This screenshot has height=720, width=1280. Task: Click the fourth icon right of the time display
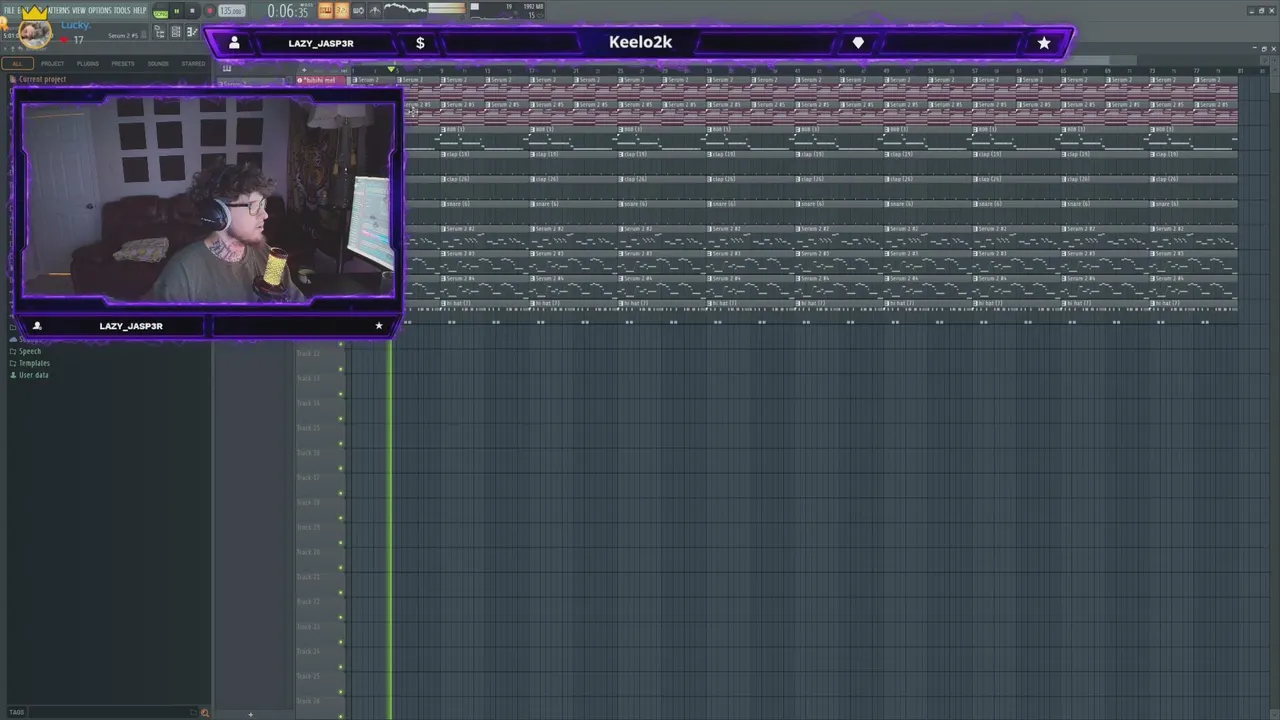(374, 11)
